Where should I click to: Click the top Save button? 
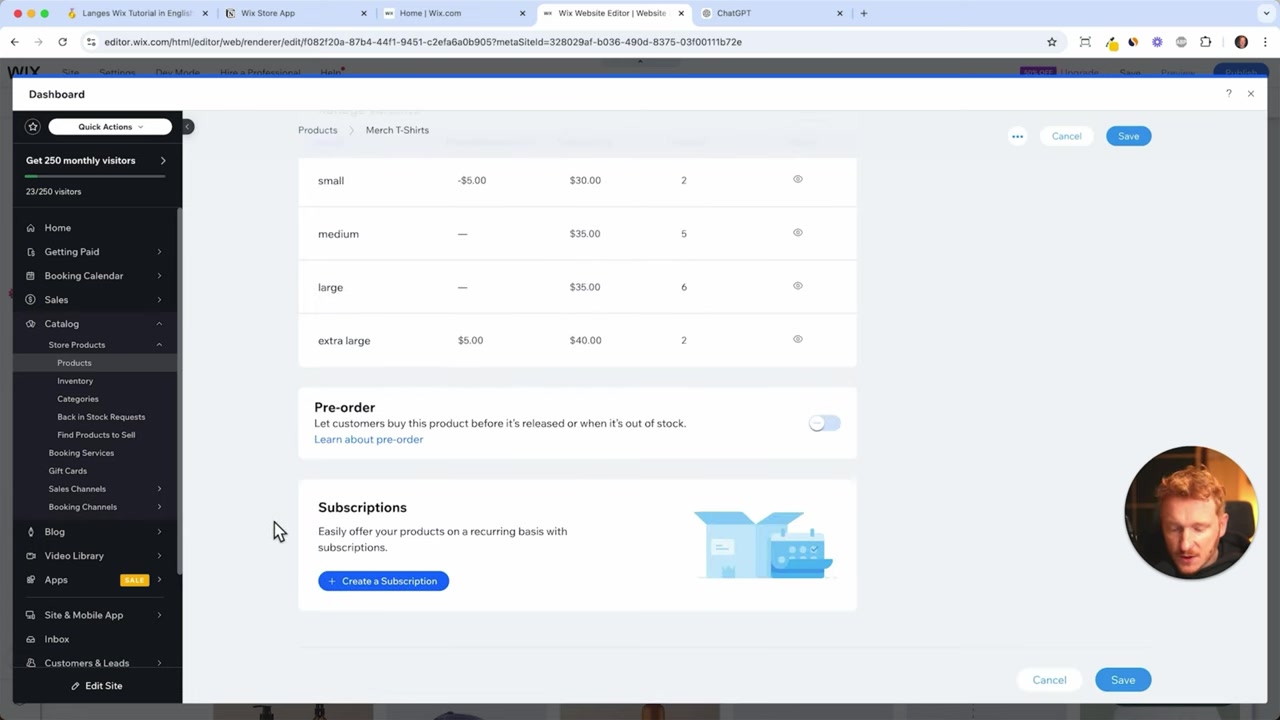click(x=1128, y=136)
